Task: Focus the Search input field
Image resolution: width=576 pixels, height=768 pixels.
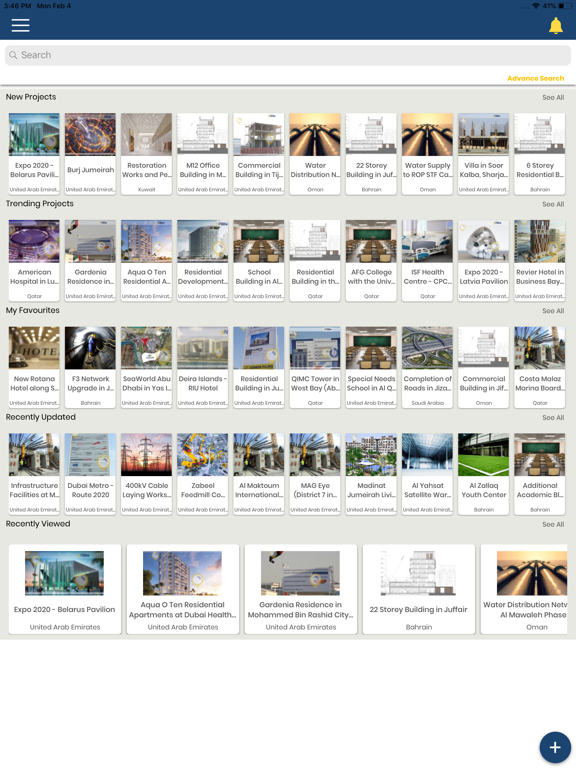Action: point(288,55)
